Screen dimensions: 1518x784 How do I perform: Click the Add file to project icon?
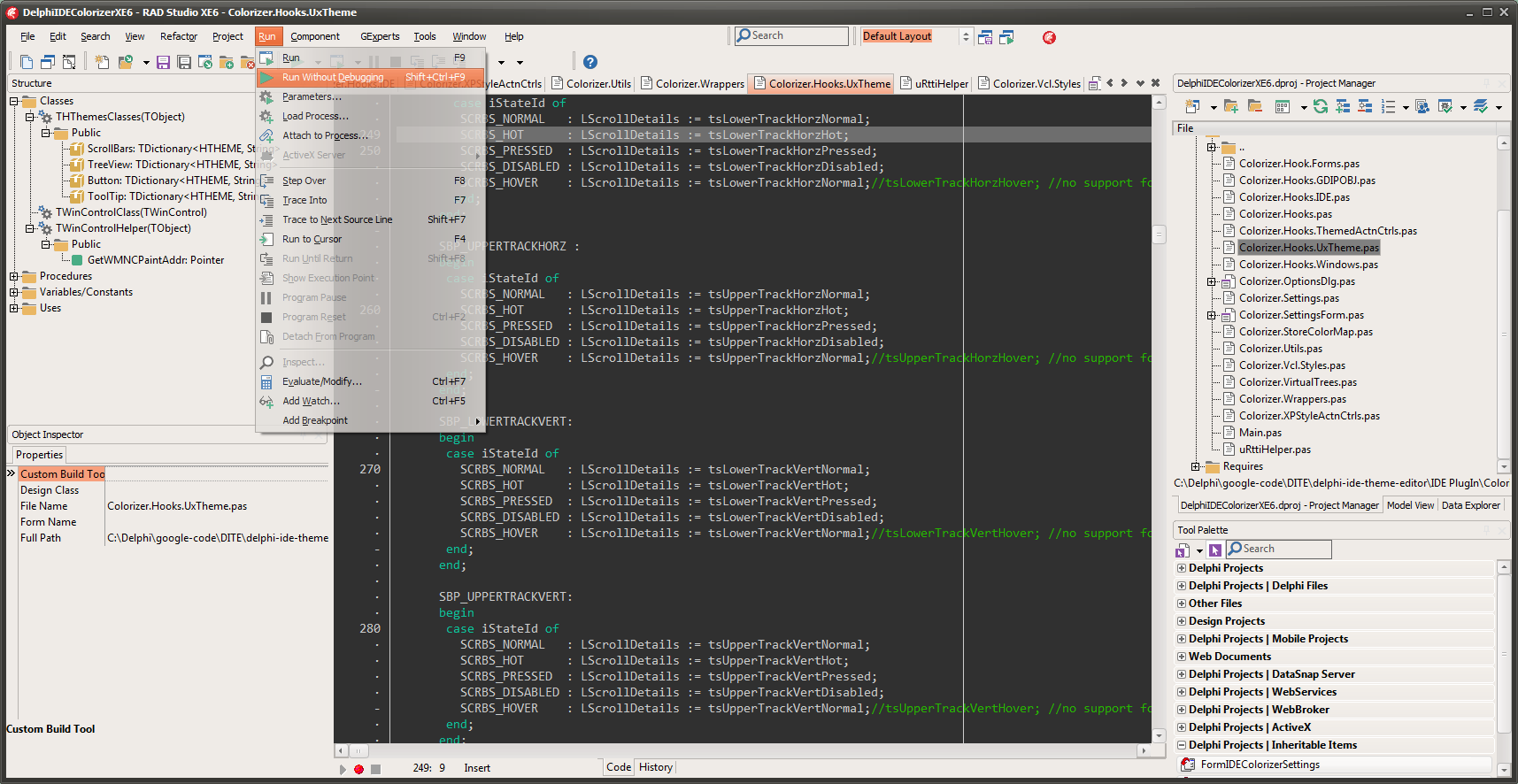pyautogui.click(x=227, y=62)
